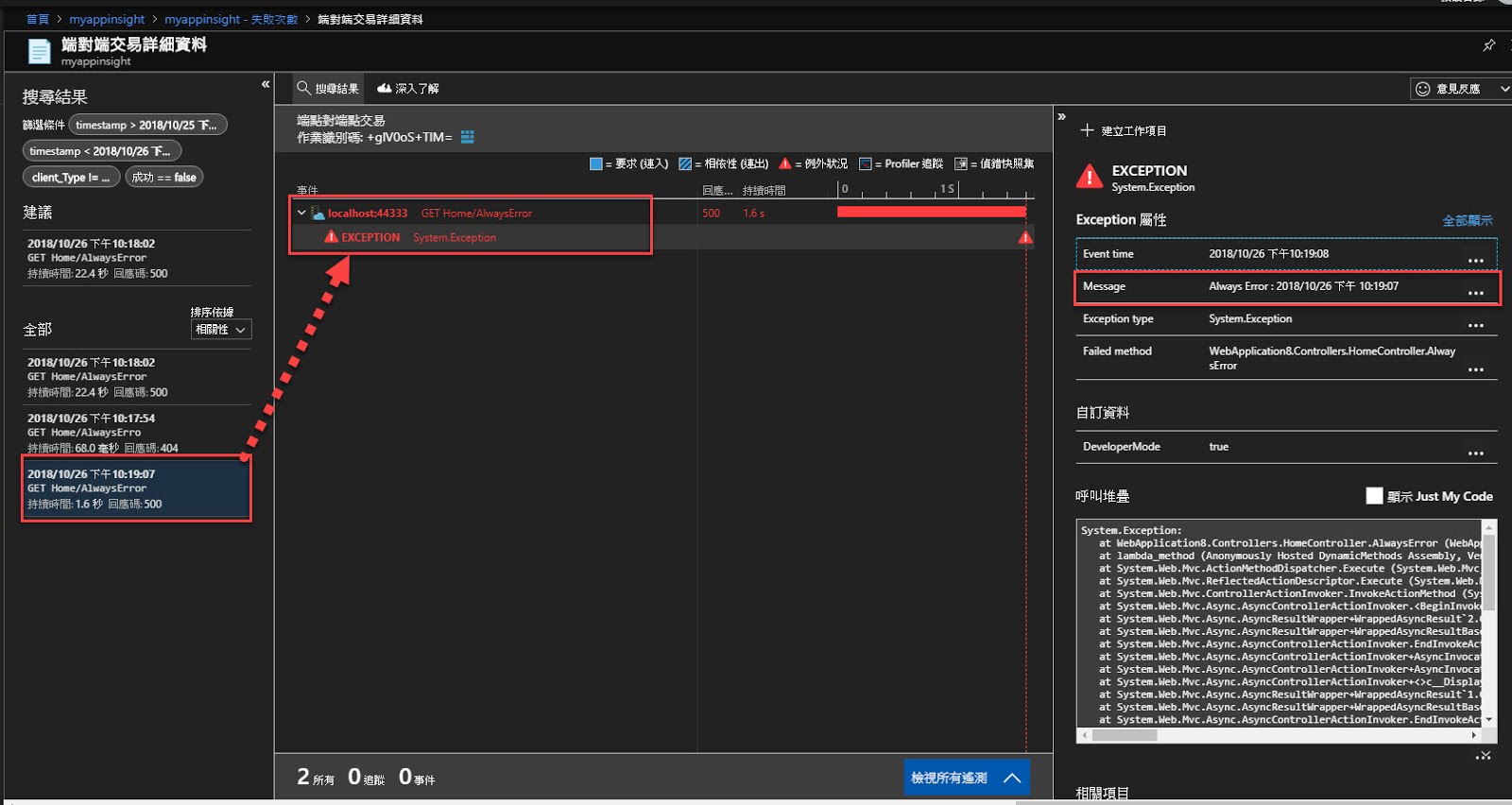This screenshot has width=1512, height=805.
Task: Select the 10:18:02 result under 全部
Action: pos(138,377)
